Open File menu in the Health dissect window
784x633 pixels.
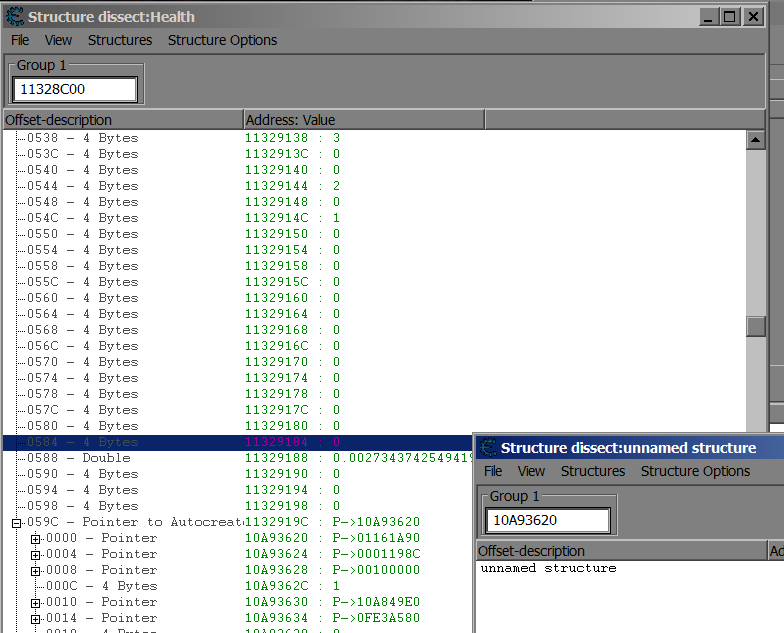[20, 40]
